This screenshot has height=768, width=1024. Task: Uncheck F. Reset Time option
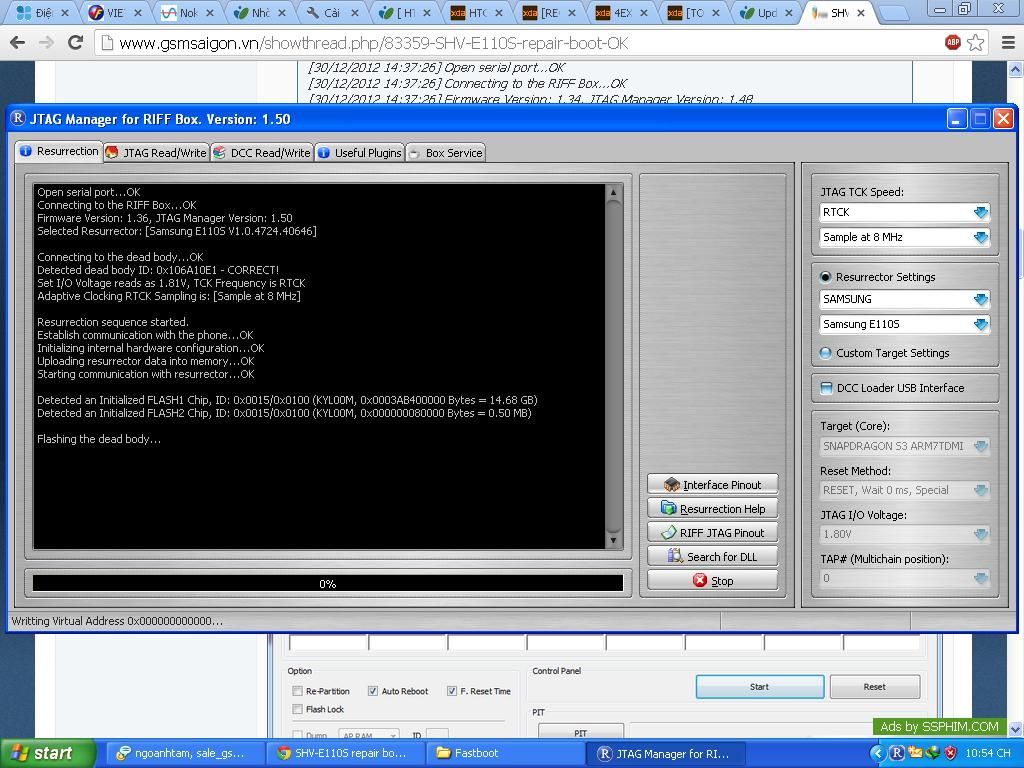click(452, 691)
